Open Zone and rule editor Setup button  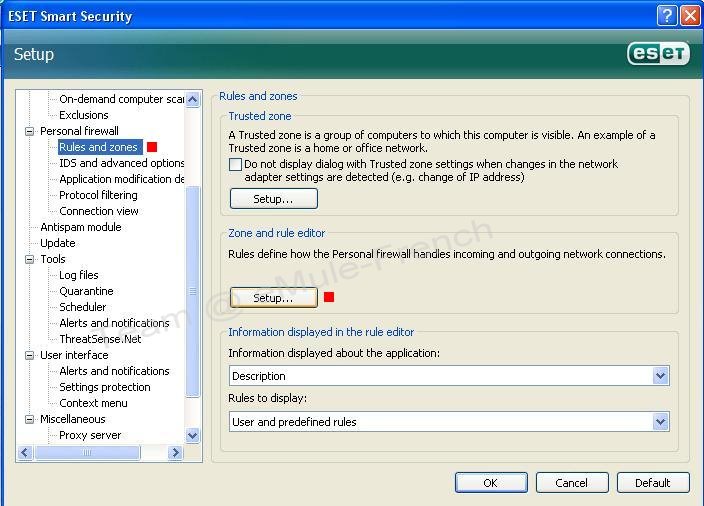click(x=274, y=298)
